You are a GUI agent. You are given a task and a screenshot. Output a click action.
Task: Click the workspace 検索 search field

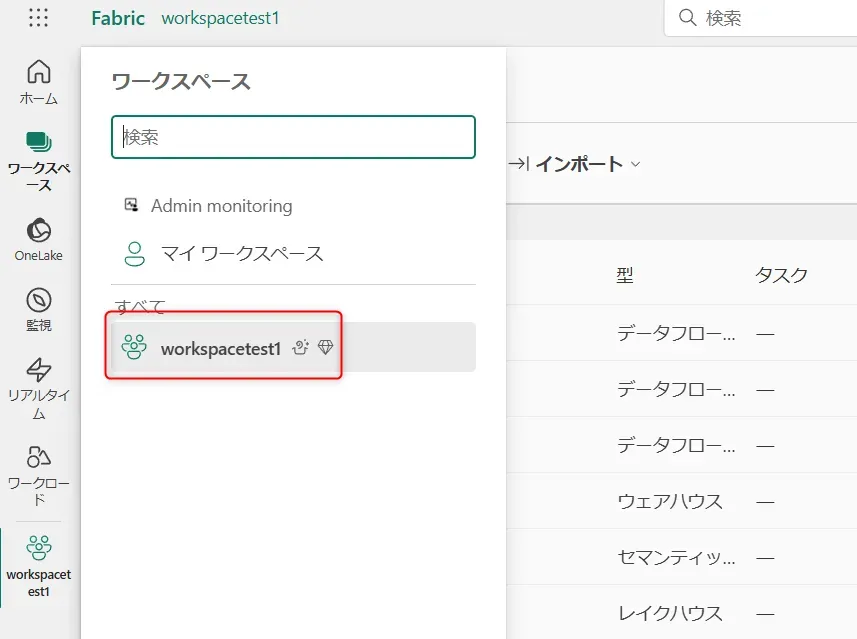tap(292, 137)
